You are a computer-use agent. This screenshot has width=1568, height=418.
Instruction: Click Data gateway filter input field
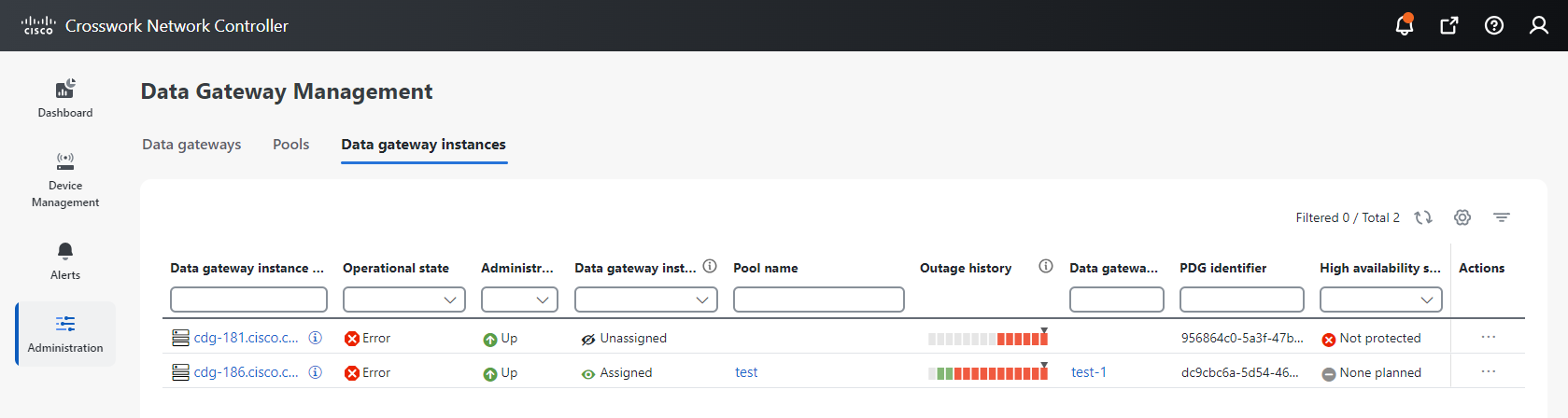(1117, 300)
